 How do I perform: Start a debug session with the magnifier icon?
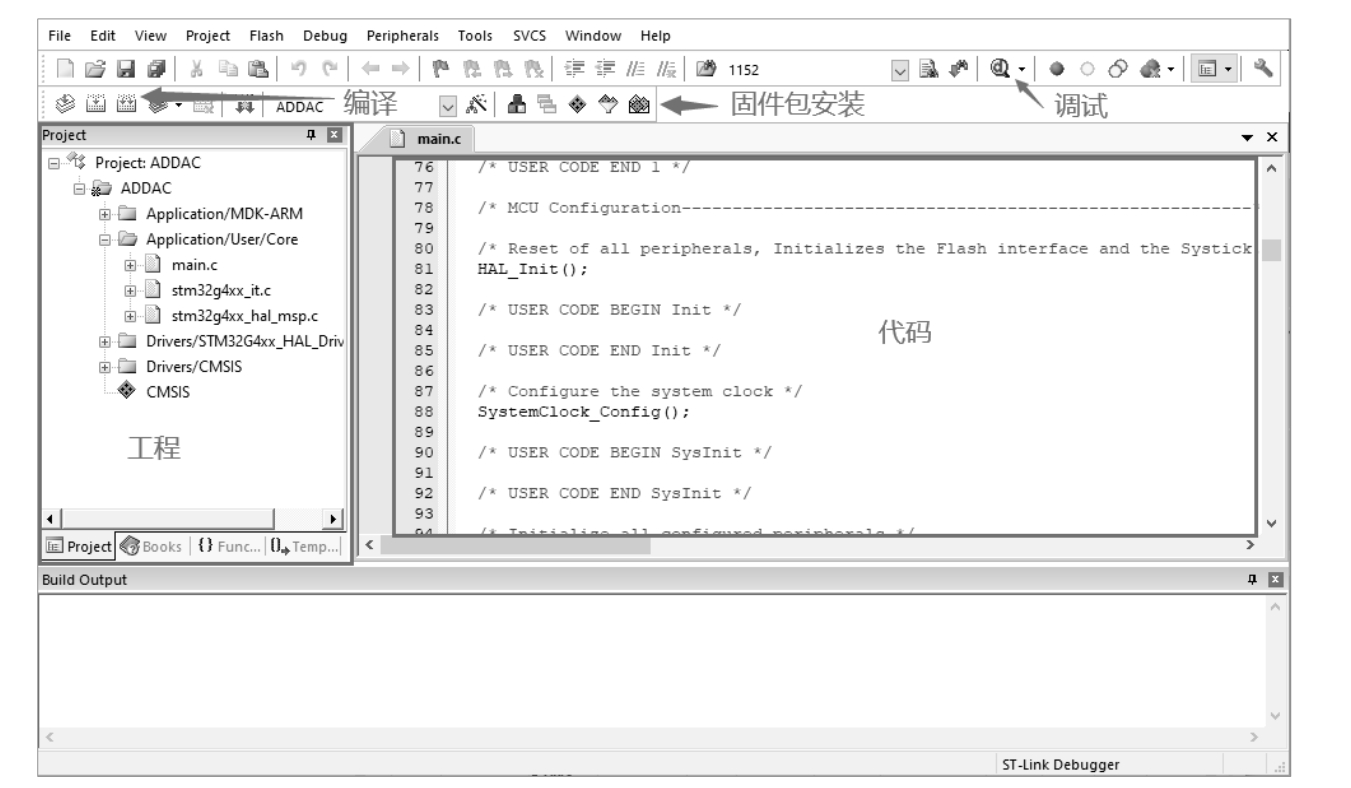1000,68
